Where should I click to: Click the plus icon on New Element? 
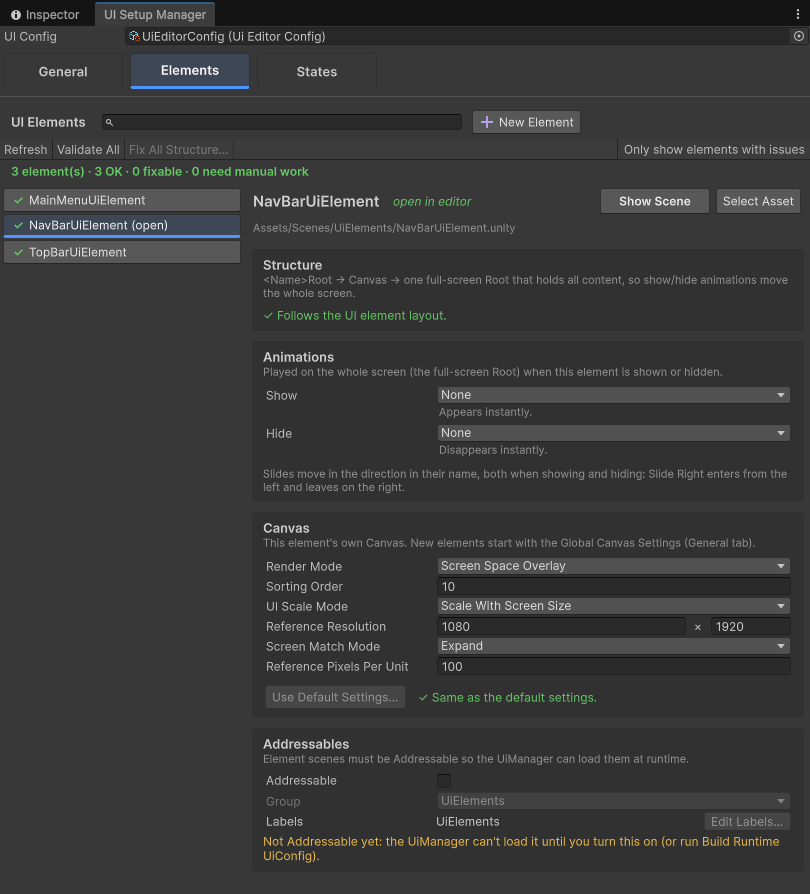pyautogui.click(x=487, y=122)
